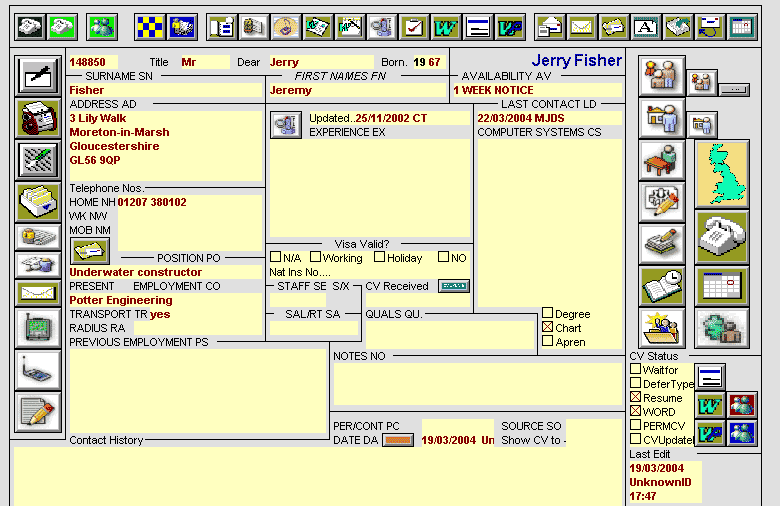Click the orange button beside DATE DA

[398, 440]
